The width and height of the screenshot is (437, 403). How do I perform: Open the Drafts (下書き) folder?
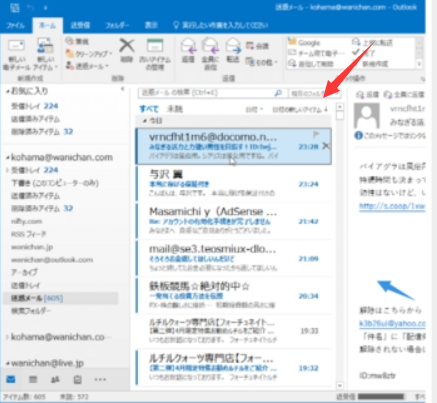click(55, 183)
